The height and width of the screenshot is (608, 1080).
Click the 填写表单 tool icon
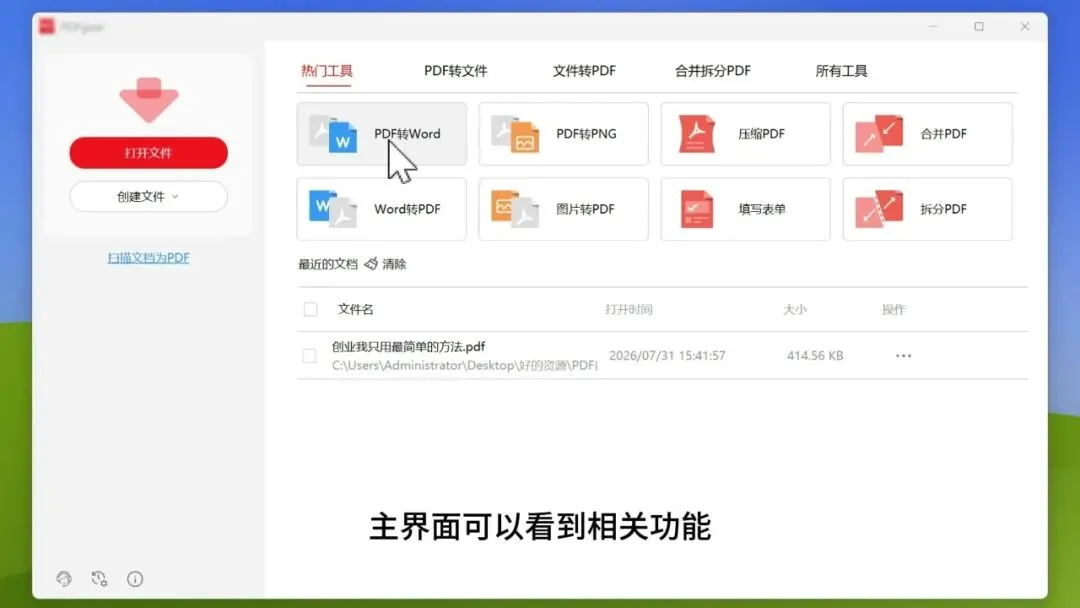[697, 209]
